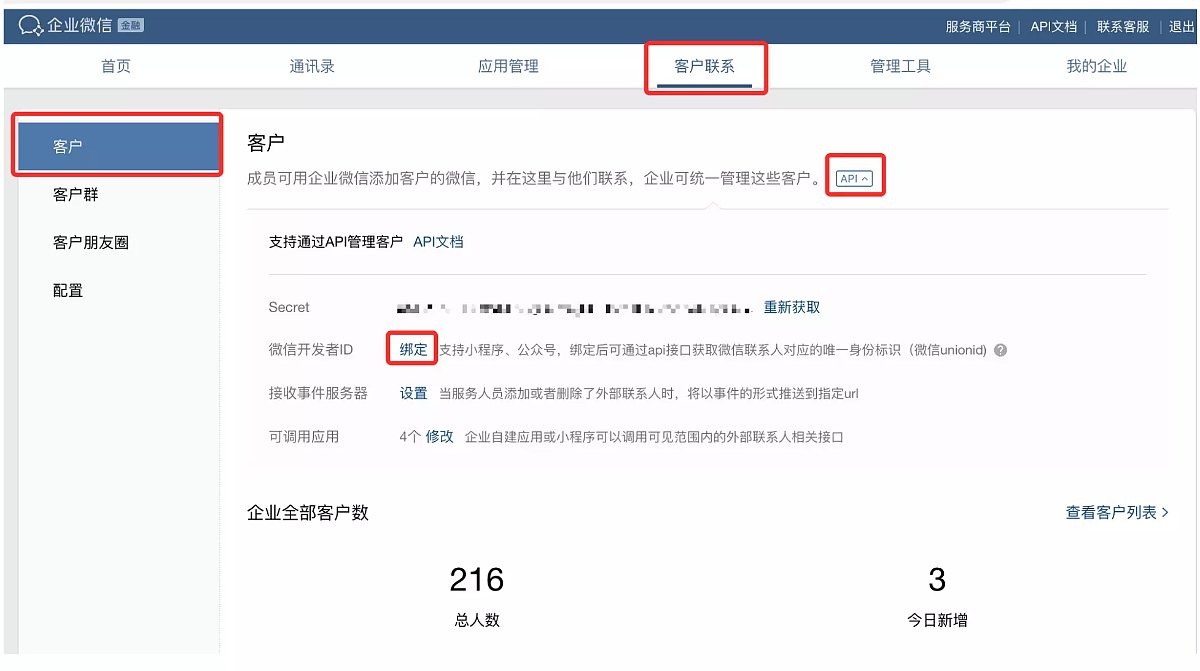Image resolution: width=1200 pixels, height=671 pixels.
Task: Open 配置 in the sidebar
Action: tap(68, 291)
